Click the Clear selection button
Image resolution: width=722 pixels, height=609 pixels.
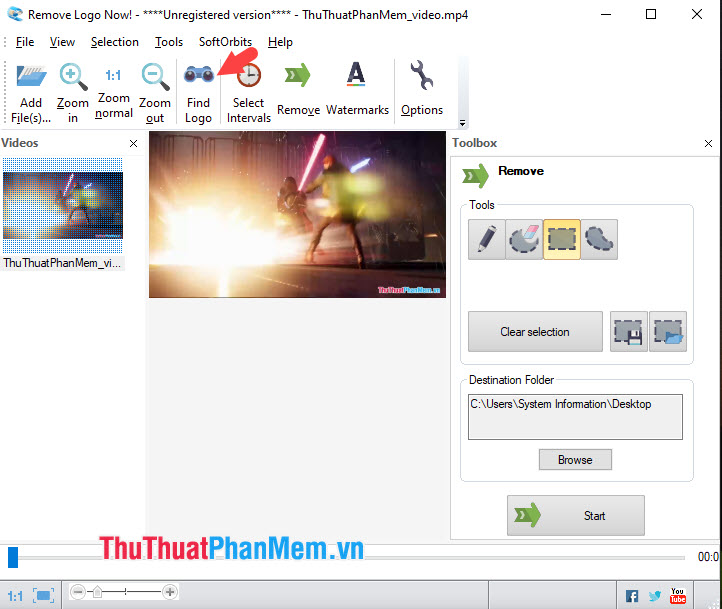coord(535,332)
